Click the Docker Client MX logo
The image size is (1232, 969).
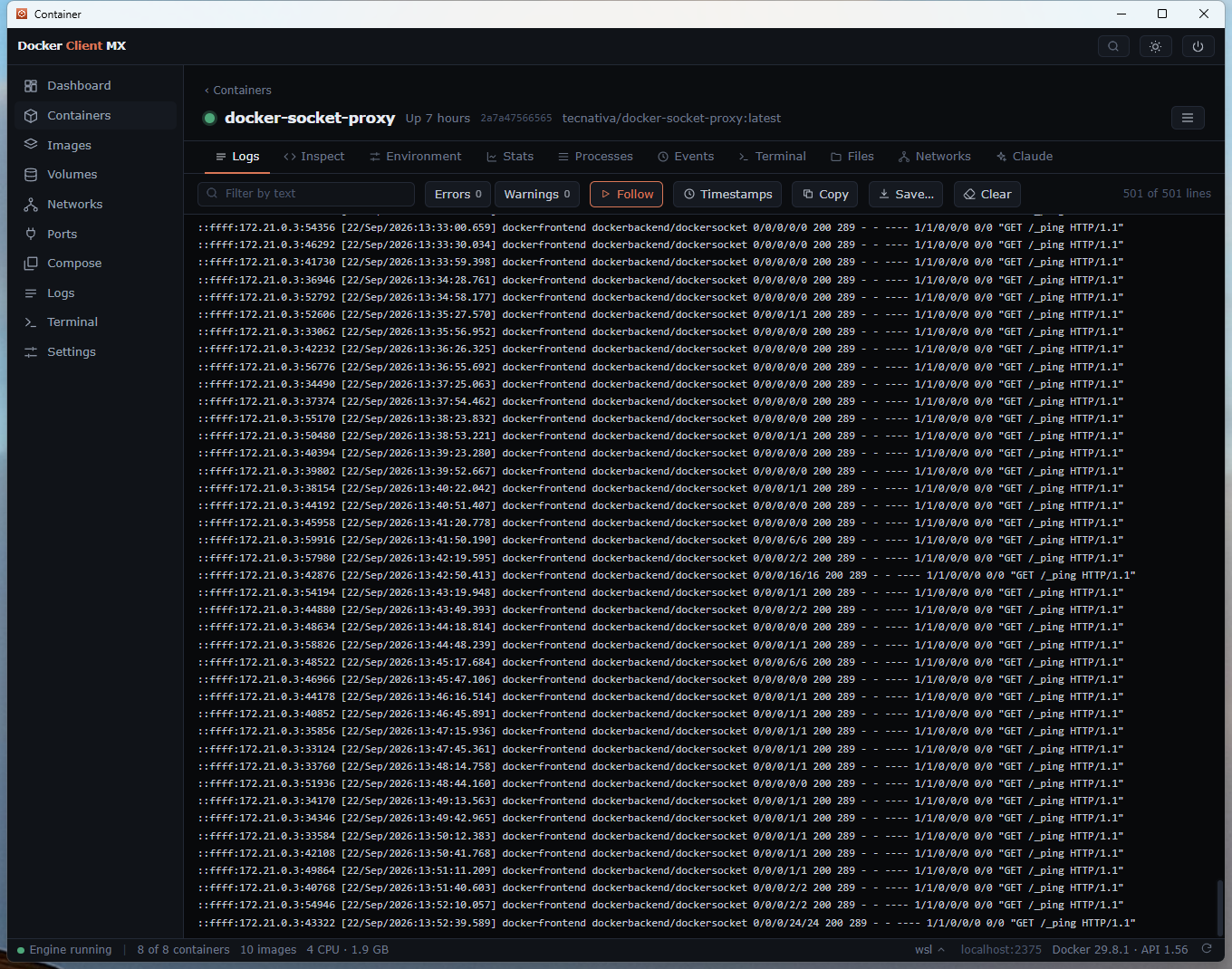click(72, 45)
